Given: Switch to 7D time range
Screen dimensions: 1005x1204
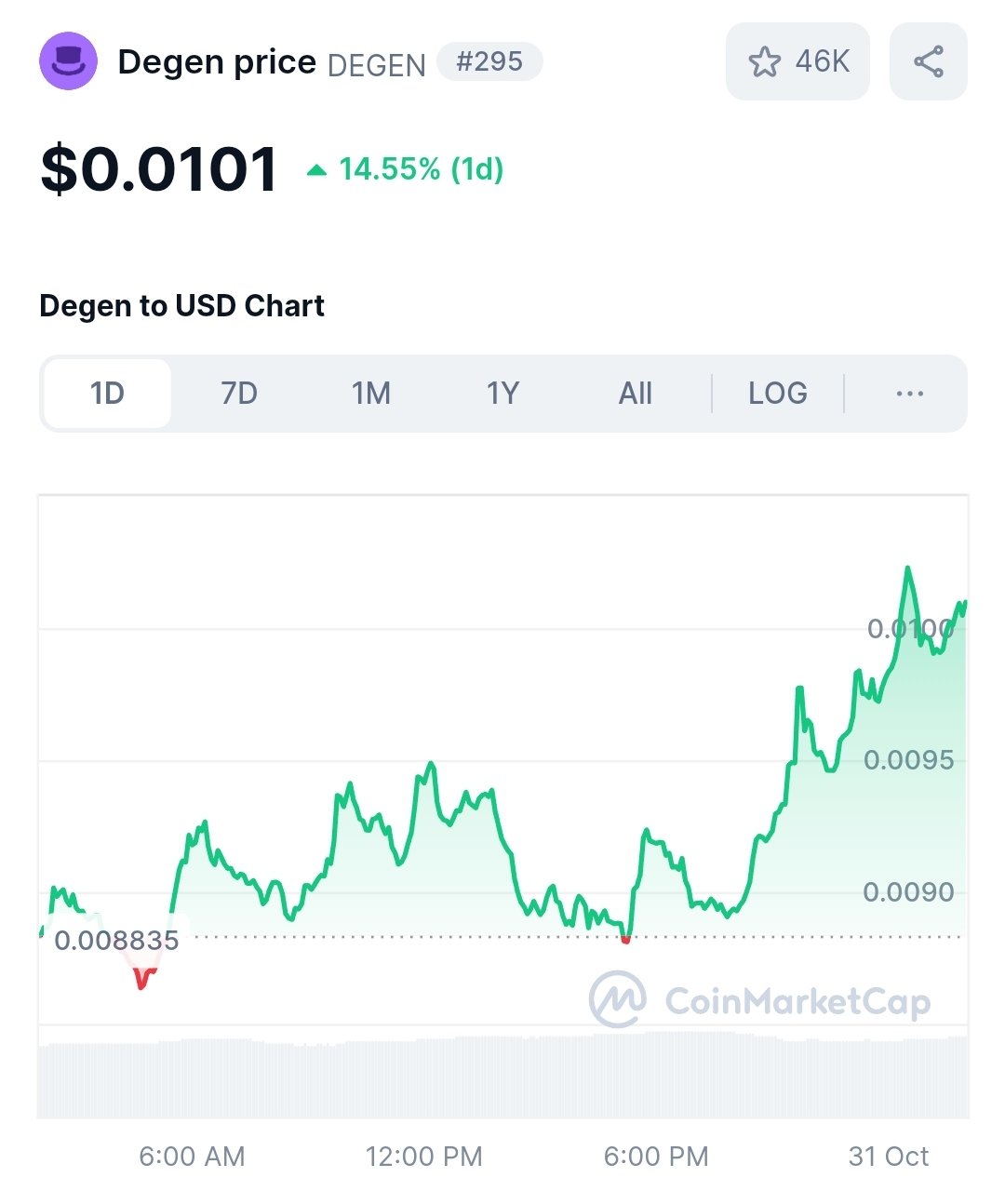Looking at the screenshot, I should [x=239, y=394].
